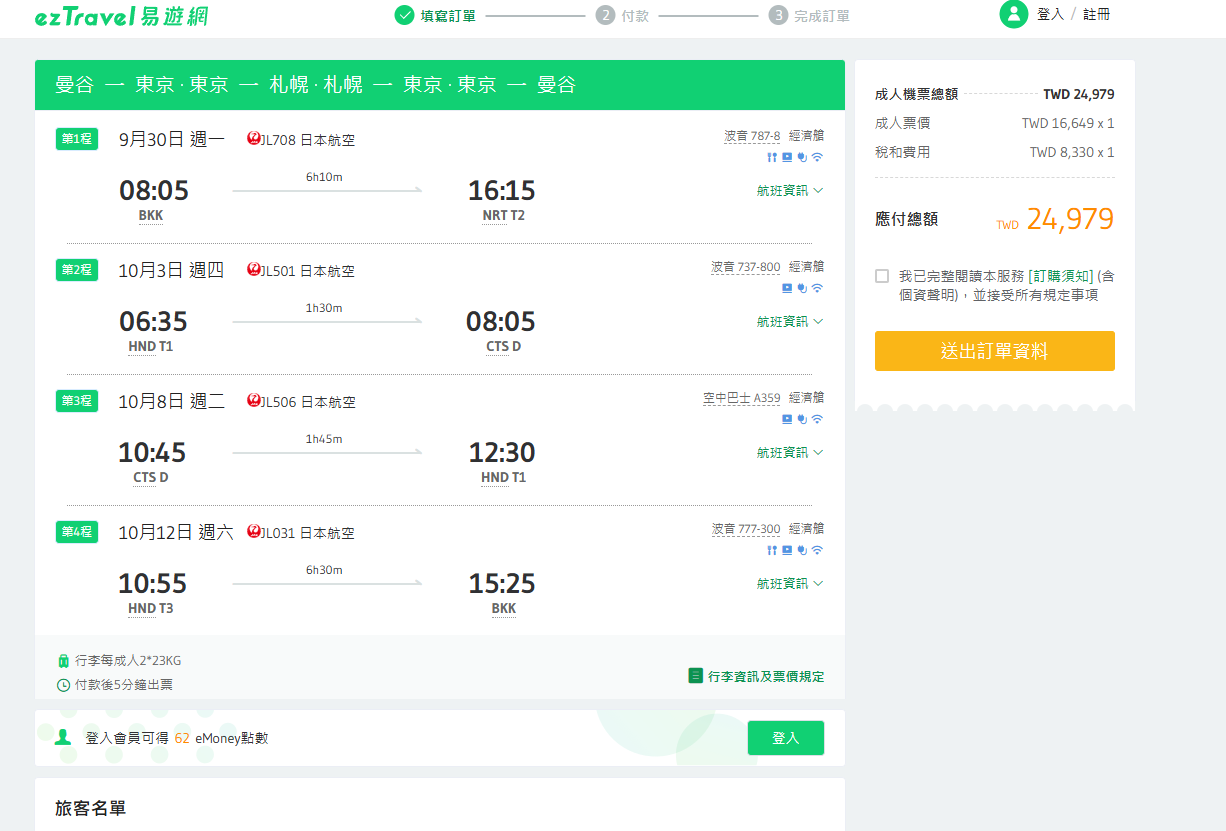Select the 完成訂單 step label
The width and height of the screenshot is (1226, 831).
(822, 16)
